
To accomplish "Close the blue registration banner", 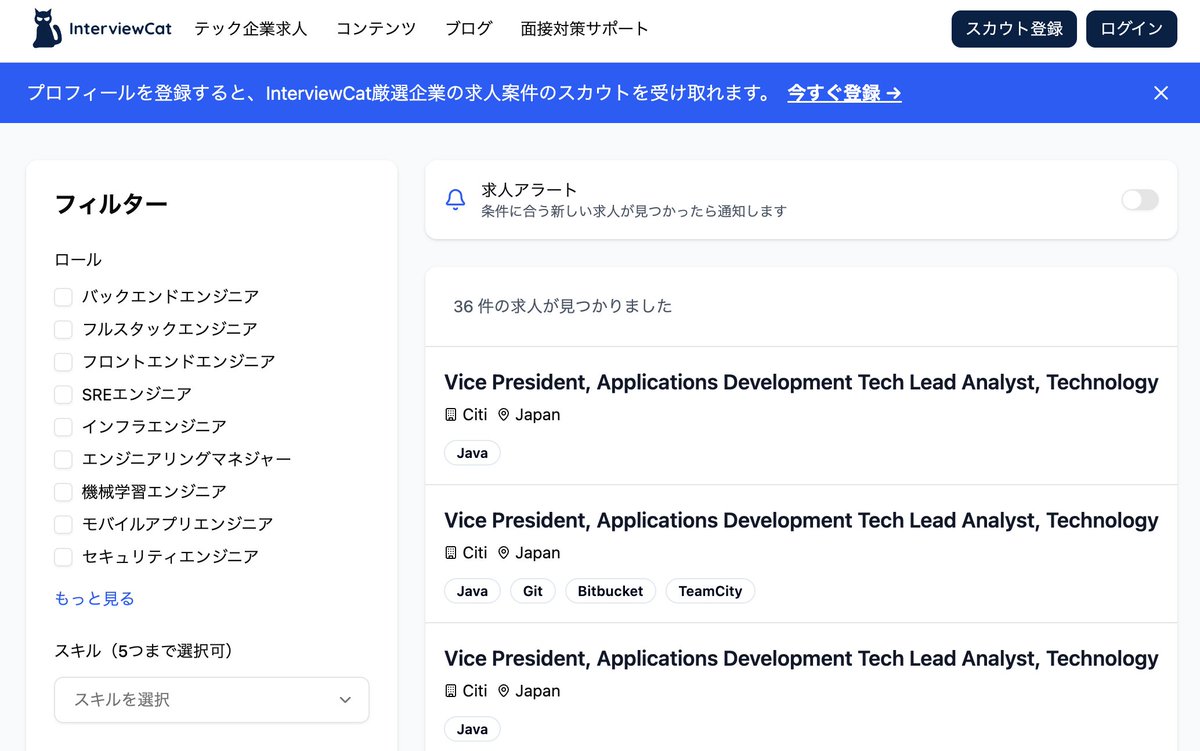I will point(1161,93).
